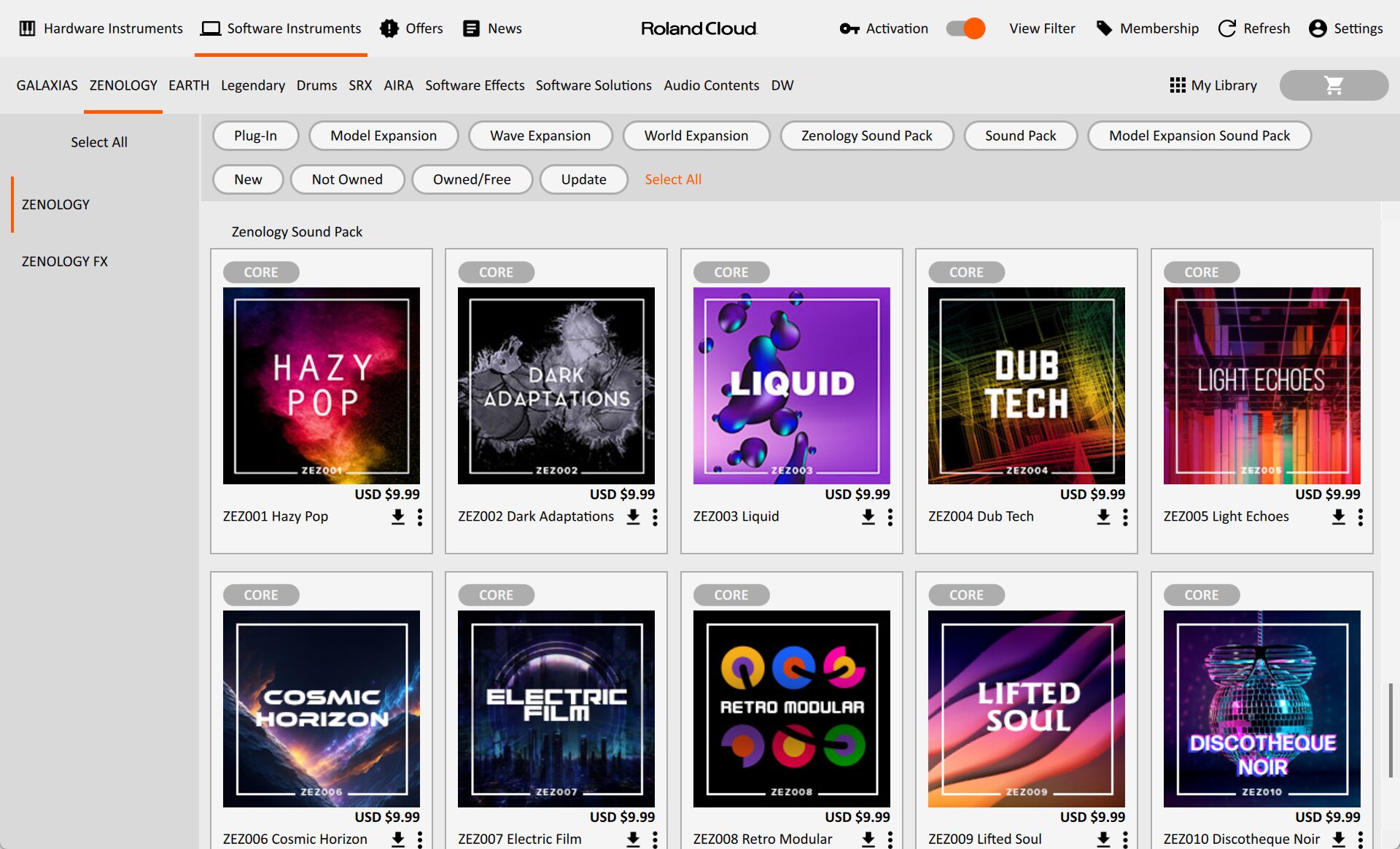Select the Legendary category
Screen dimensions: 1400x849
coord(253,85)
